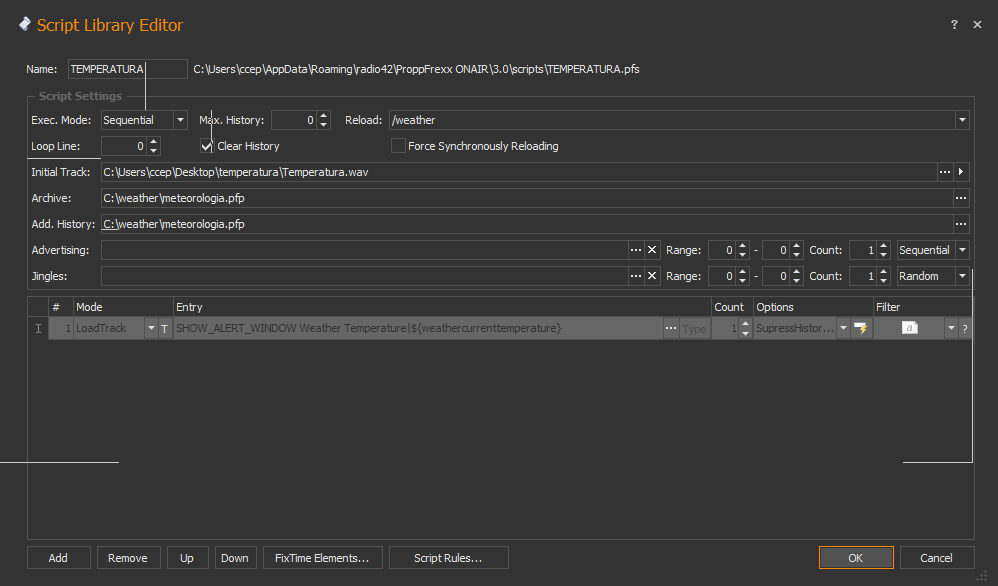Viewport: 998px width, 586px height.
Task: Open the Jingles Random mode dropdown
Action: (x=962, y=276)
